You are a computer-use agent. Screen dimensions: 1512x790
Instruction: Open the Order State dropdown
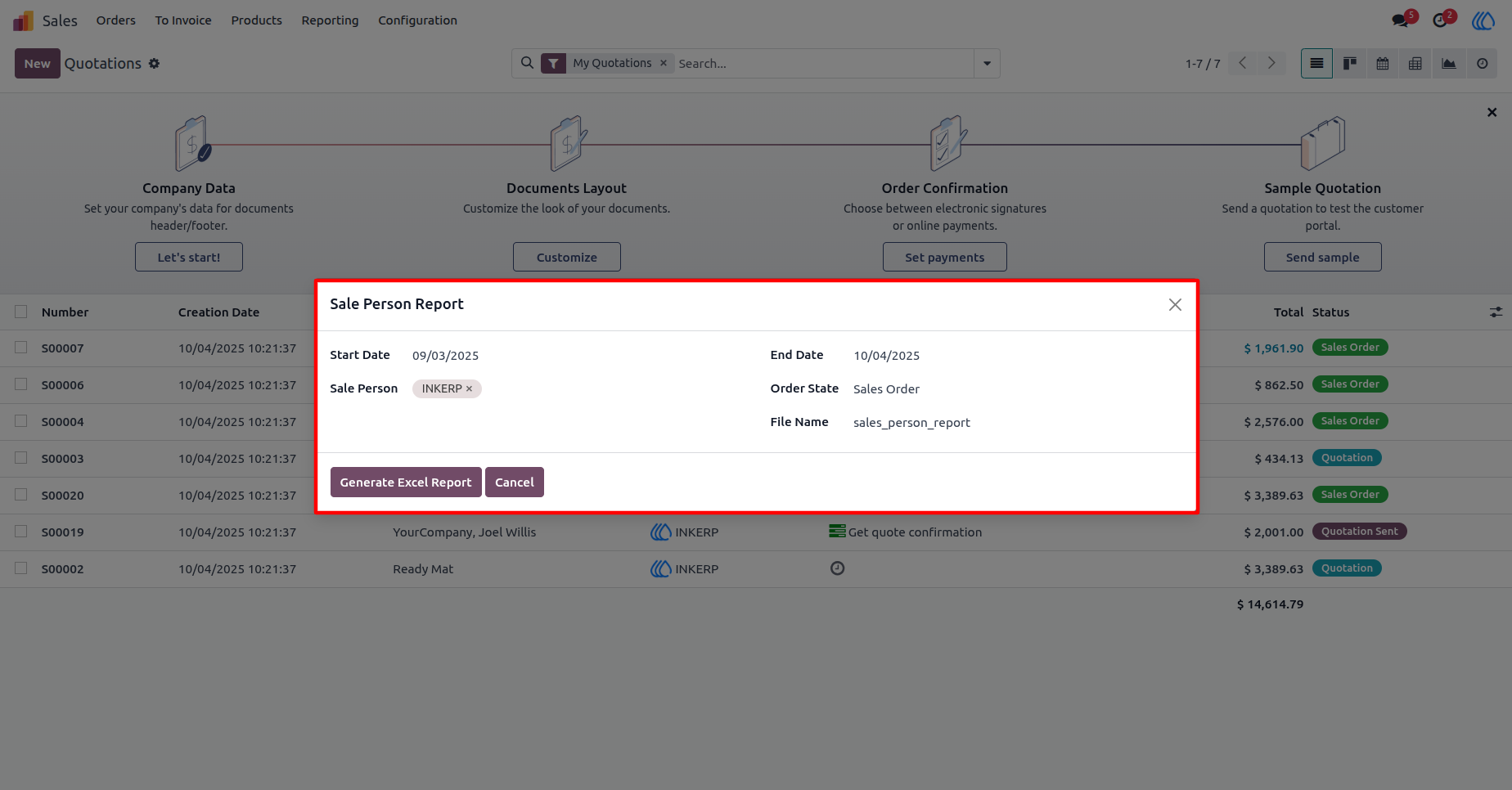point(1018,389)
